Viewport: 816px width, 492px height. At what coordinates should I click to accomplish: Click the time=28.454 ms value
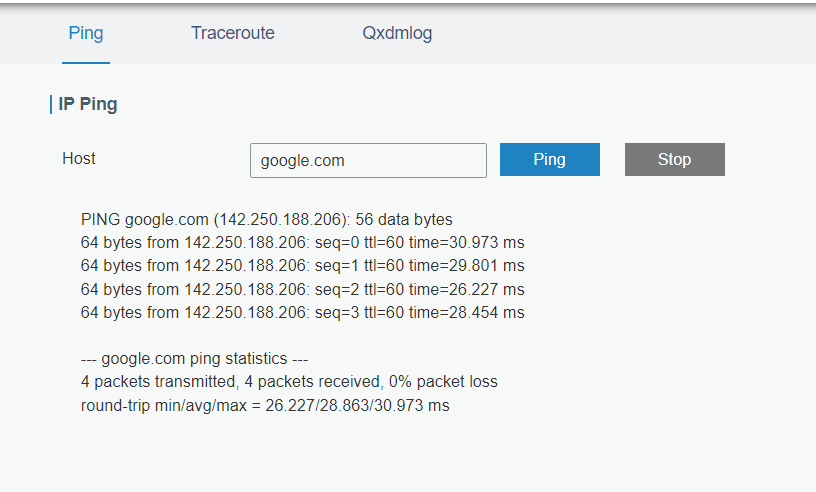(x=466, y=312)
